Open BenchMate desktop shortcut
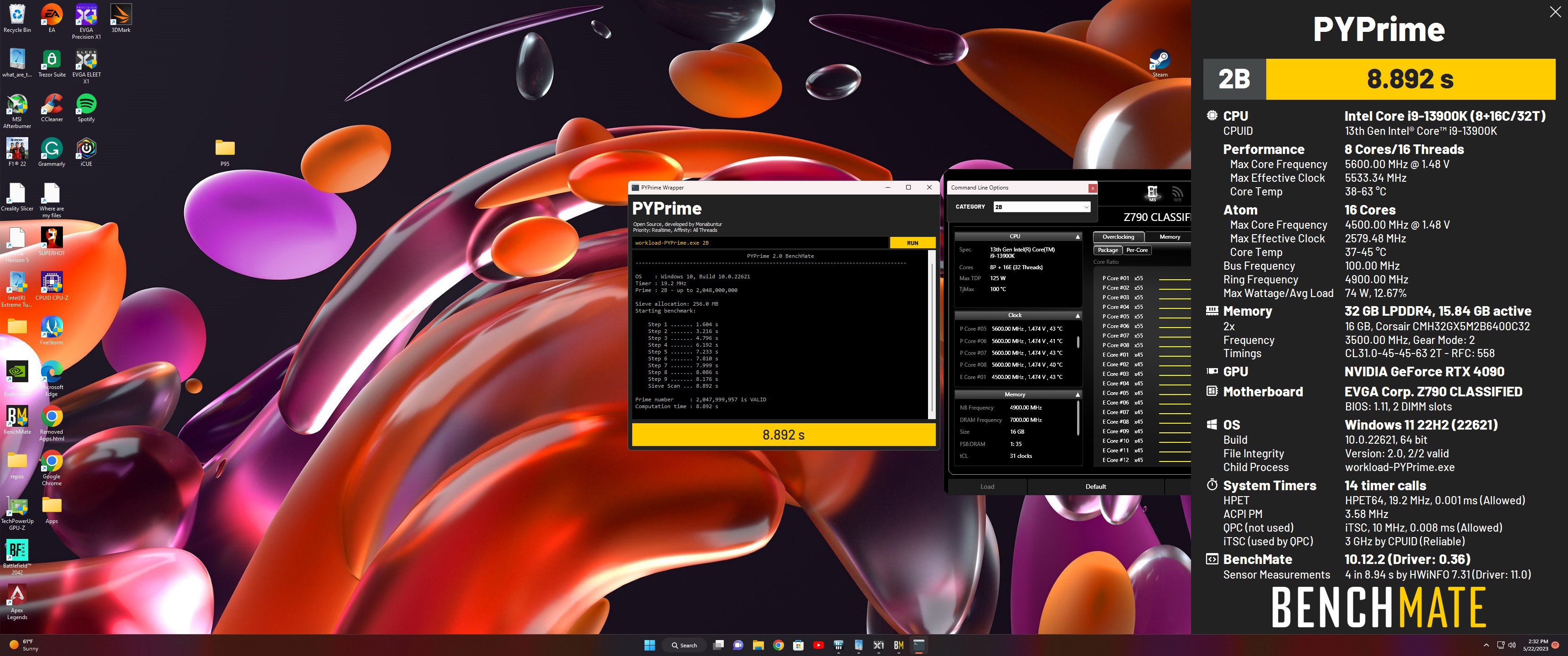 pos(17,420)
